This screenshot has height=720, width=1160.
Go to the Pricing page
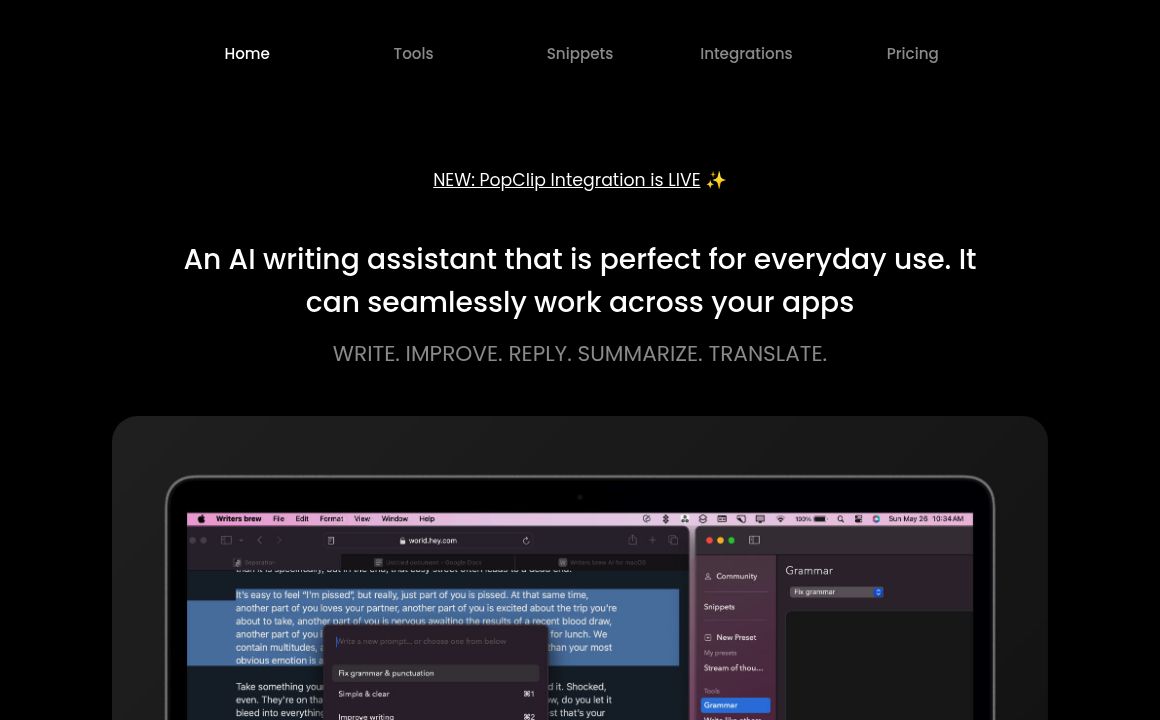click(x=912, y=54)
